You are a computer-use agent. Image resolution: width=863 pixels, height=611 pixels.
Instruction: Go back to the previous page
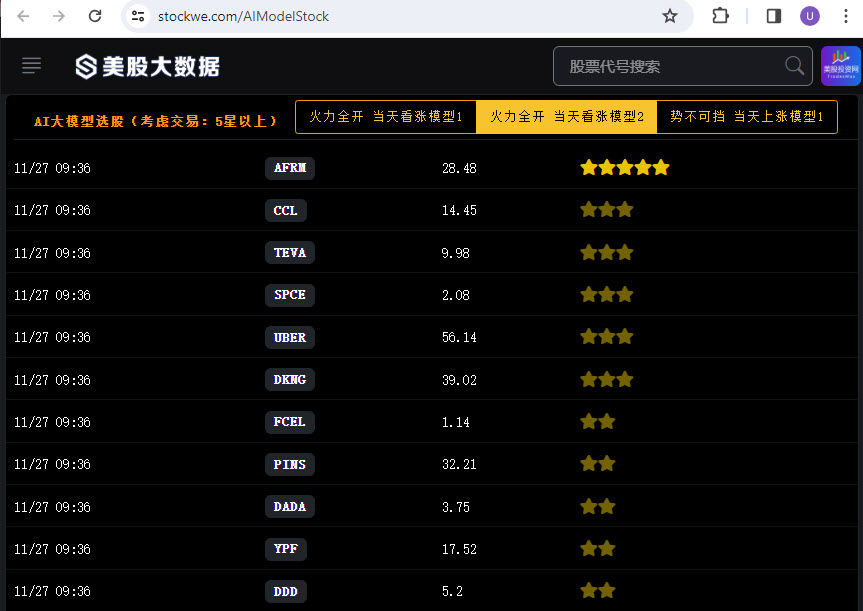23,16
